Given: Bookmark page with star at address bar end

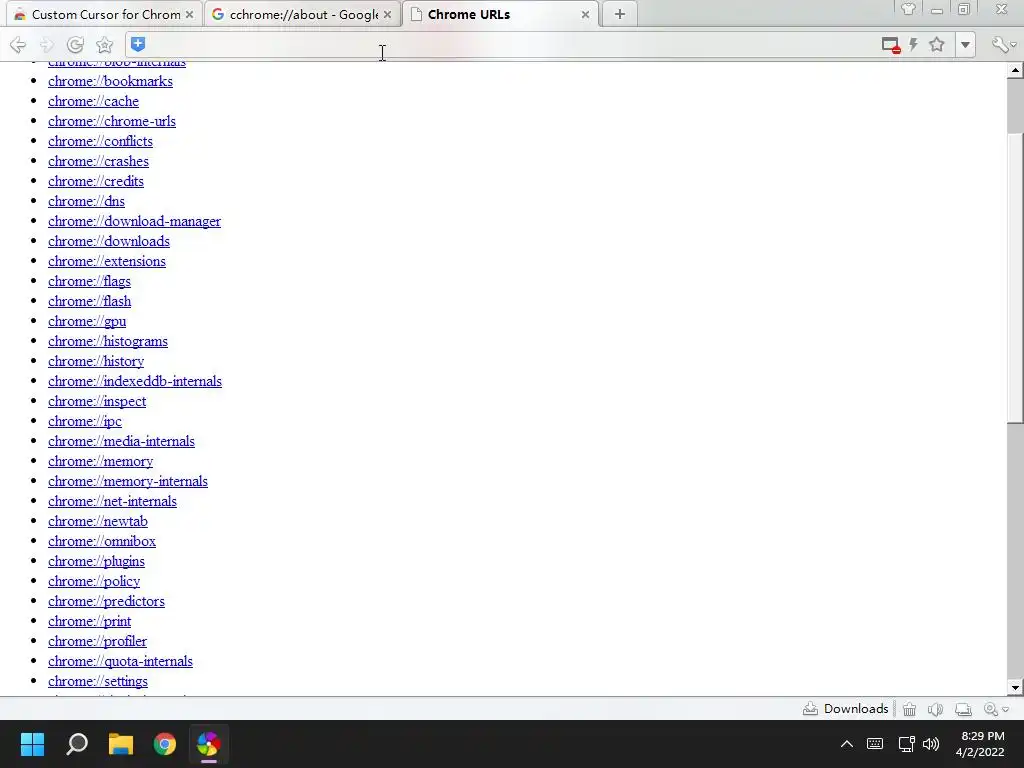Looking at the screenshot, I should (937, 44).
